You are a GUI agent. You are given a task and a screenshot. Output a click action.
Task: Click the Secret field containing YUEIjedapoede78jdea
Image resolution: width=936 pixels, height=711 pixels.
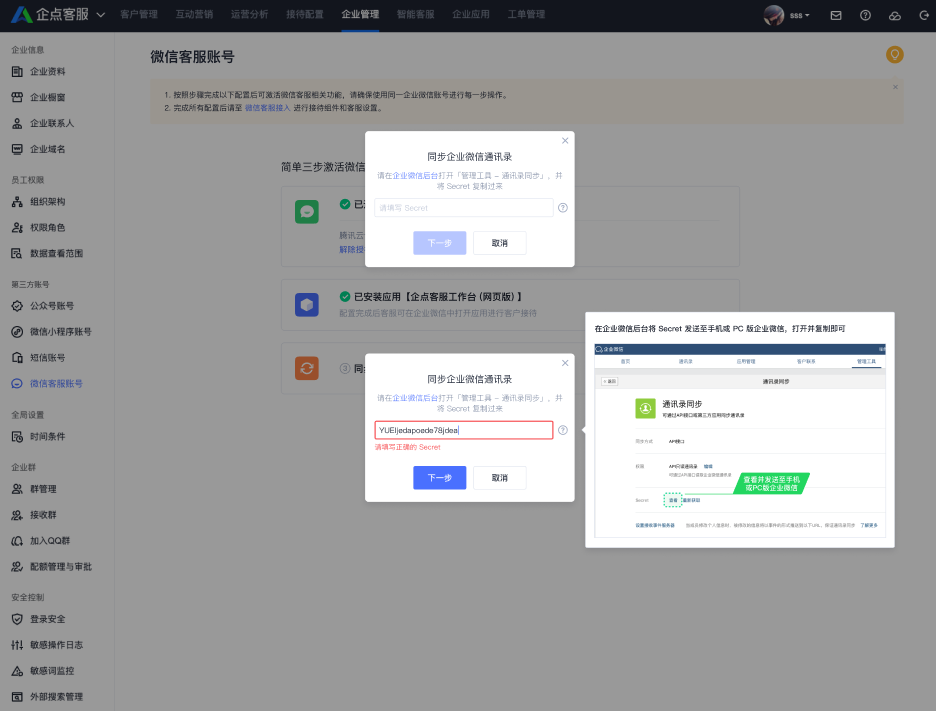click(x=464, y=430)
